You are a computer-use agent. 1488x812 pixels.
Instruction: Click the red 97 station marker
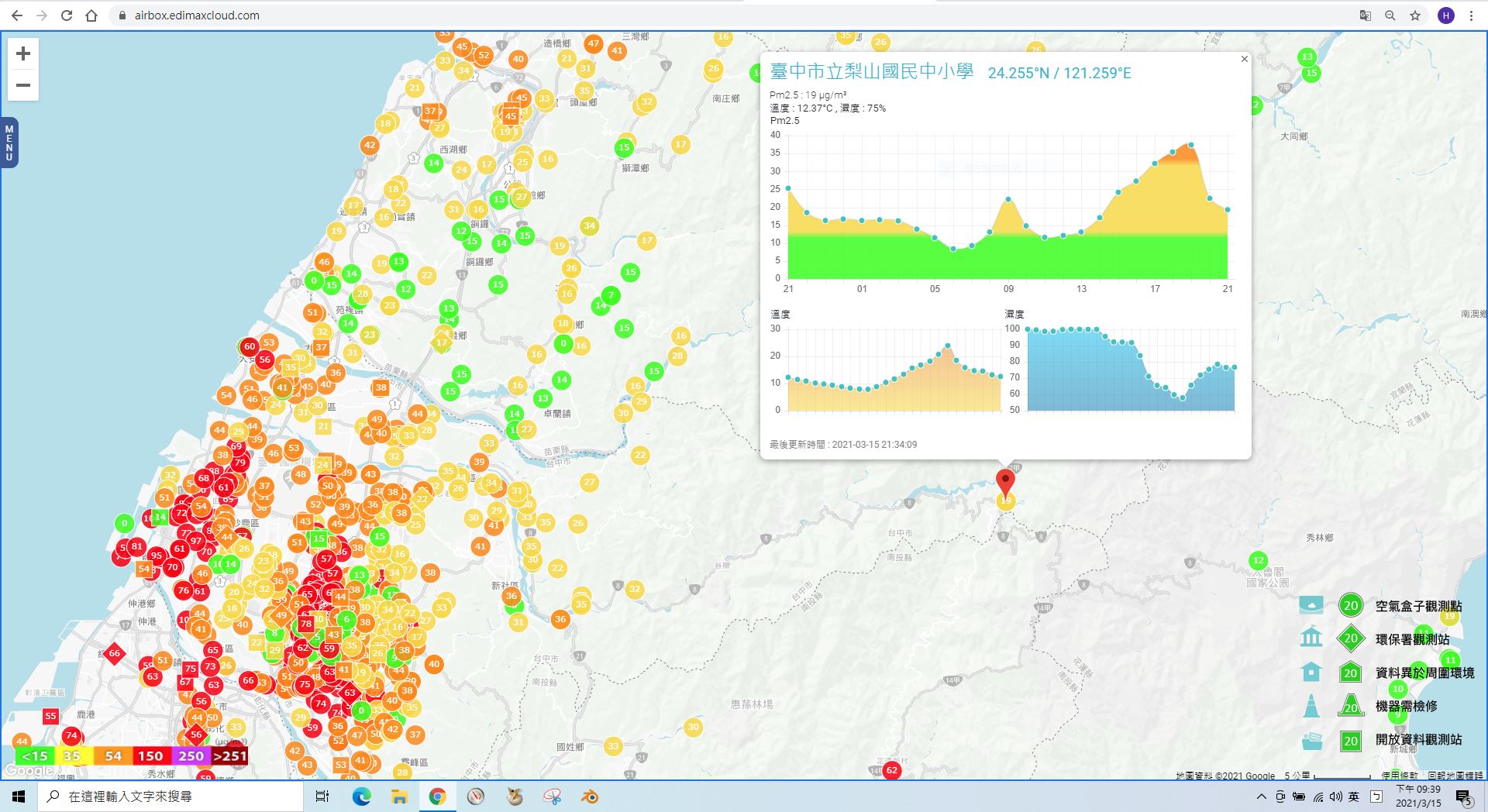click(195, 541)
